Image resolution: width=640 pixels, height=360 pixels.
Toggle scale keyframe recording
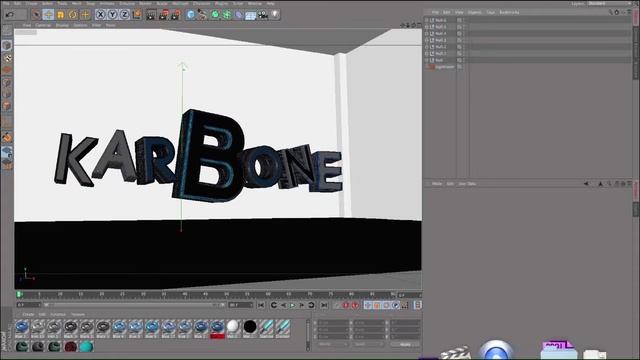click(x=377, y=305)
